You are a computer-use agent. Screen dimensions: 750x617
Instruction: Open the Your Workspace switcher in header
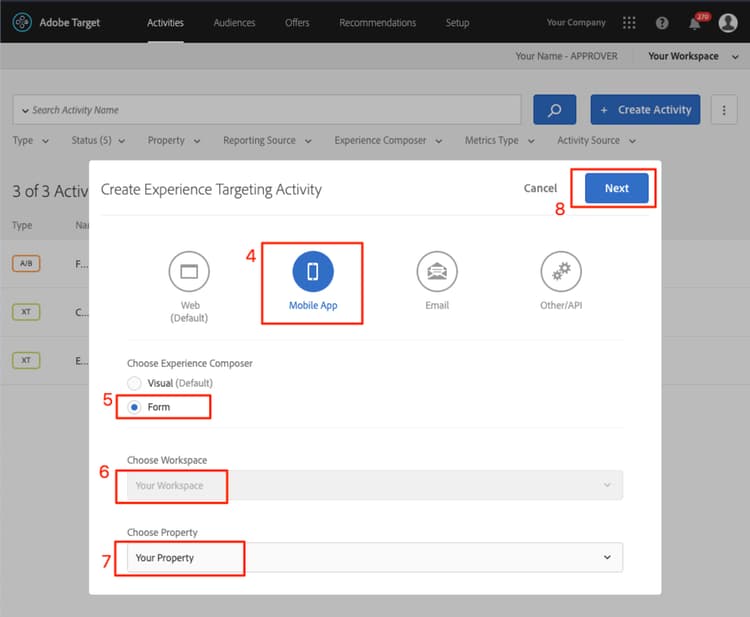[x=693, y=56]
